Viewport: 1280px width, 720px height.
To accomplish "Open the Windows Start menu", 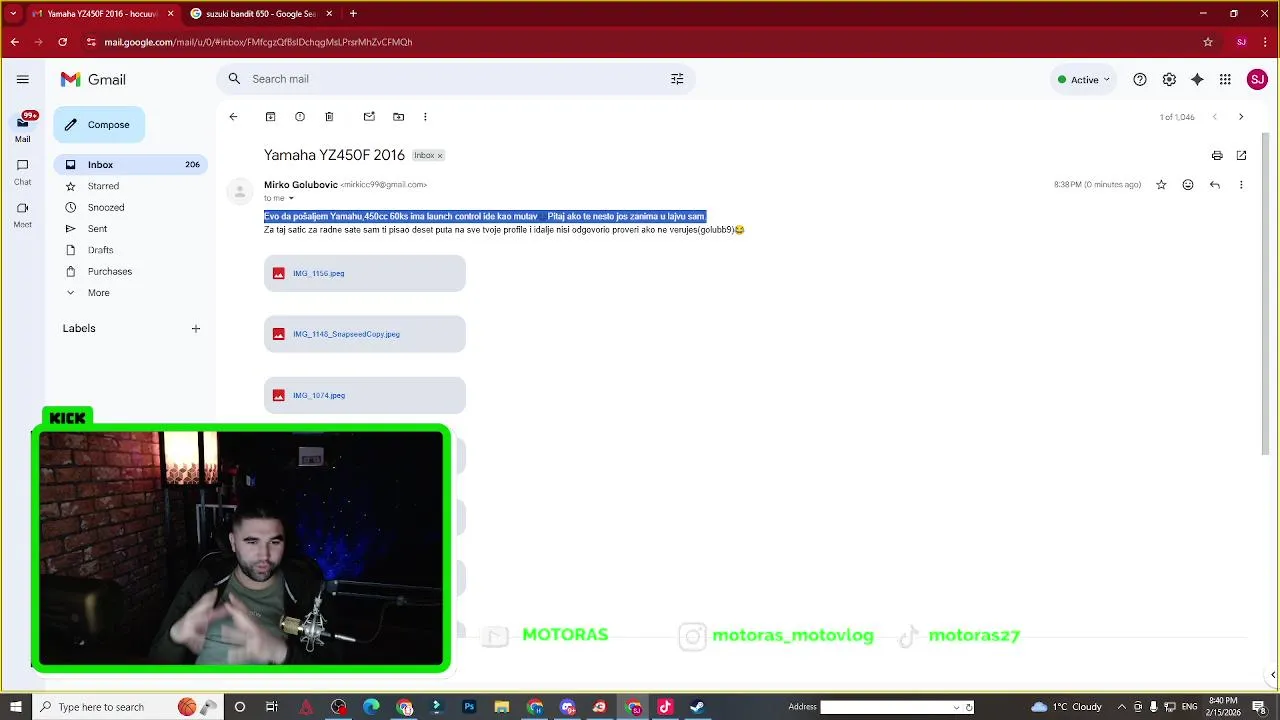I will click(15, 707).
